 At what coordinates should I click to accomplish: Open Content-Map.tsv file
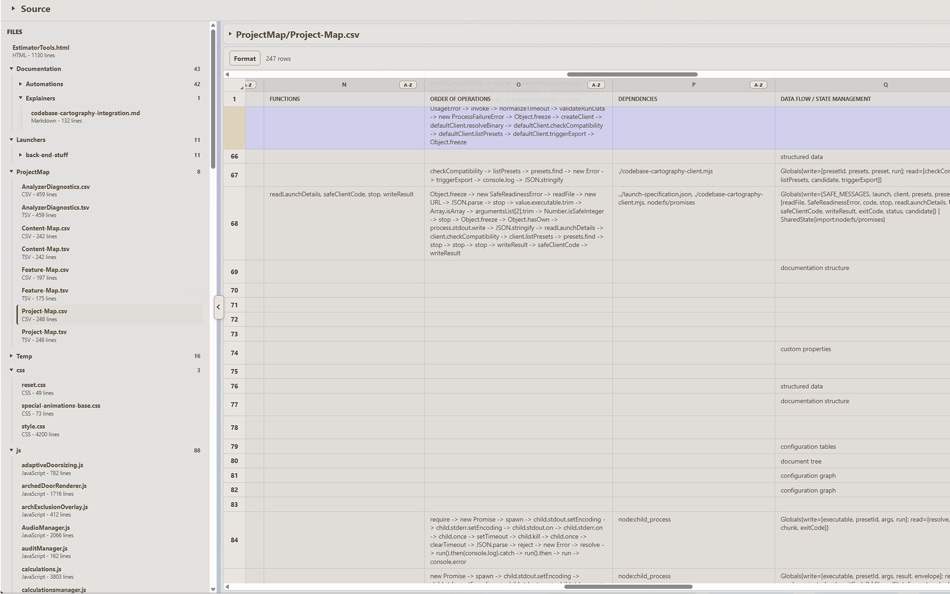tap(46, 253)
